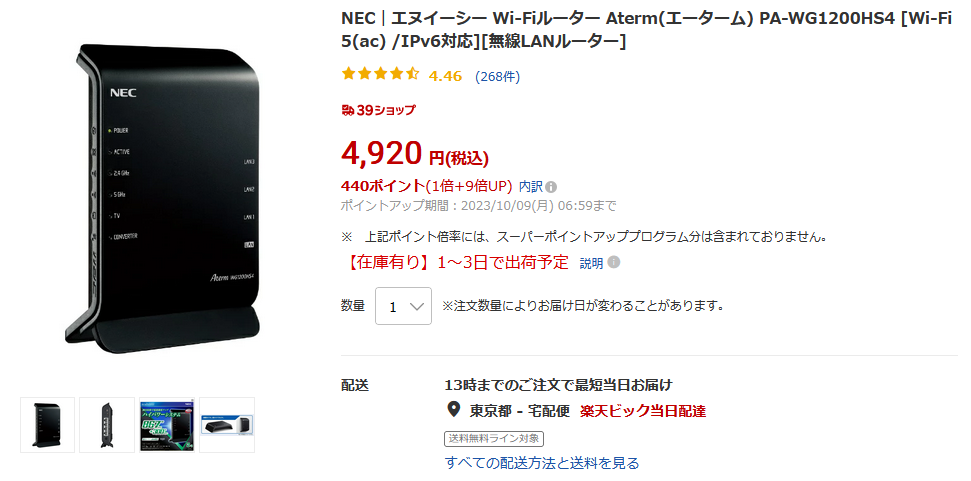Open the 内訳 points breakdown link
This screenshot has width=971, height=481.
[x=531, y=186]
